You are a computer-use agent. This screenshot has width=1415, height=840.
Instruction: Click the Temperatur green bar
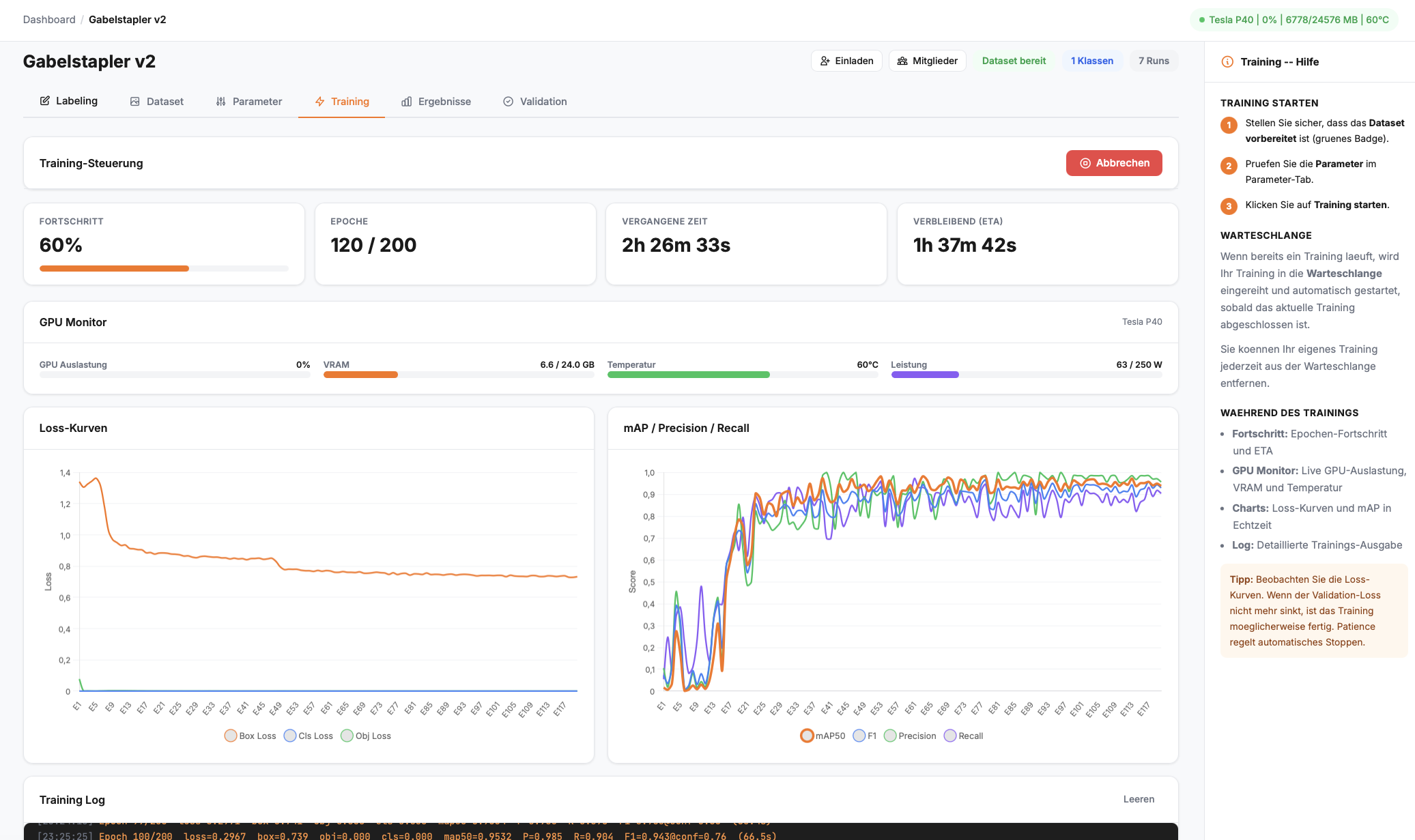tap(688, 375)
